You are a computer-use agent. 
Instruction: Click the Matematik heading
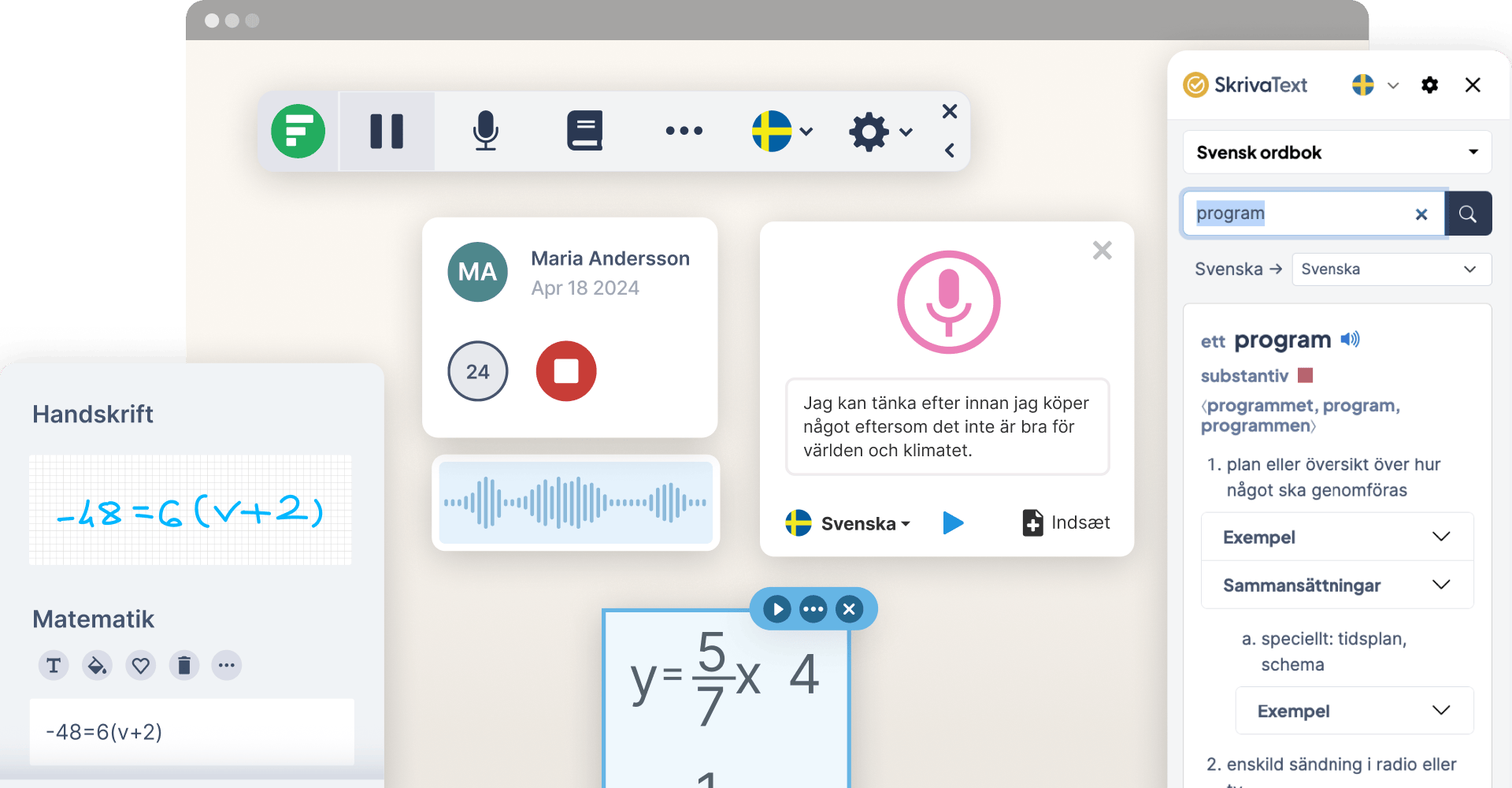[x=93, y=619]
